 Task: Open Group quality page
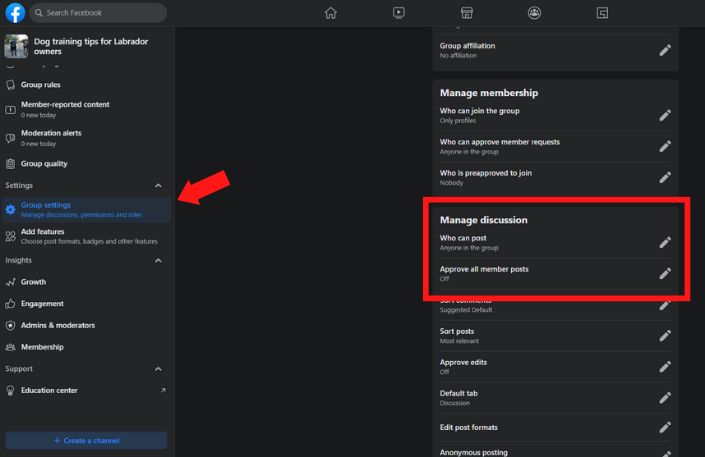coord(85,164)
